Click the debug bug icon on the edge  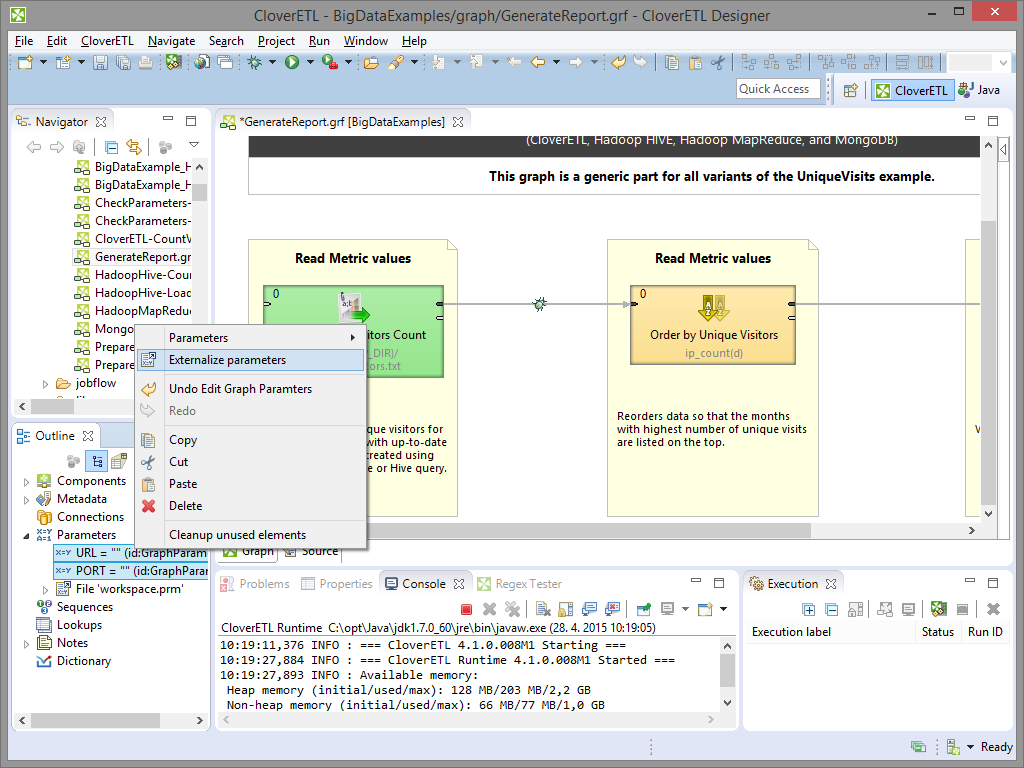(x=539, y=303)
